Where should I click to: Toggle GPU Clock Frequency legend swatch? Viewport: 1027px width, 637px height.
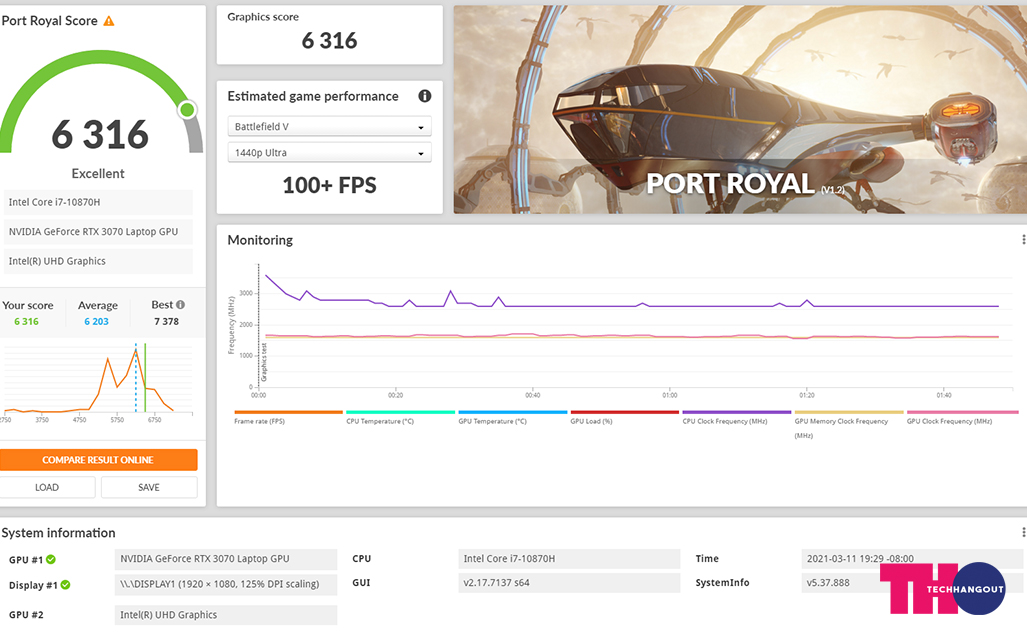point(962,412)
